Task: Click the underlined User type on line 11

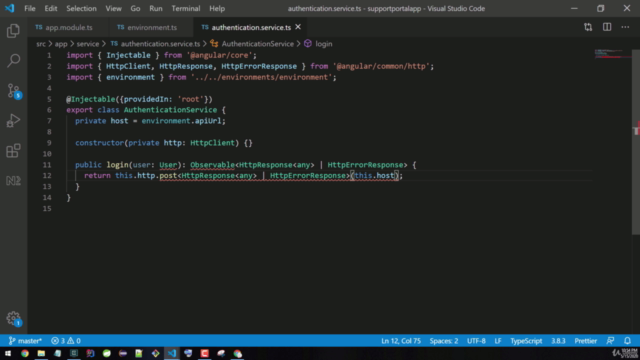Action: [x=168, y=165]
